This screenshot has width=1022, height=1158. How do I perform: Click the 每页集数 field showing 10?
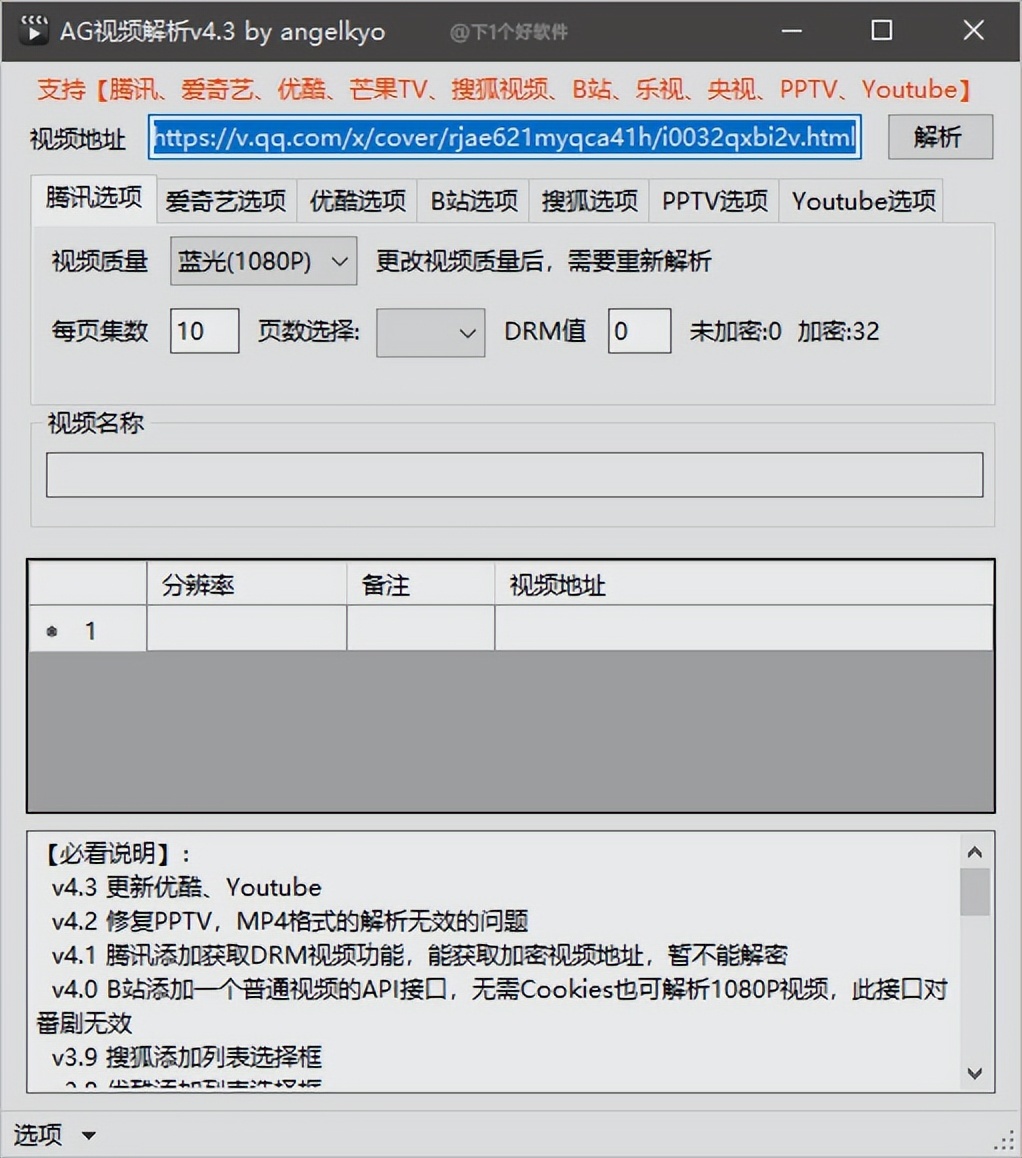click(x=203, y=332)
